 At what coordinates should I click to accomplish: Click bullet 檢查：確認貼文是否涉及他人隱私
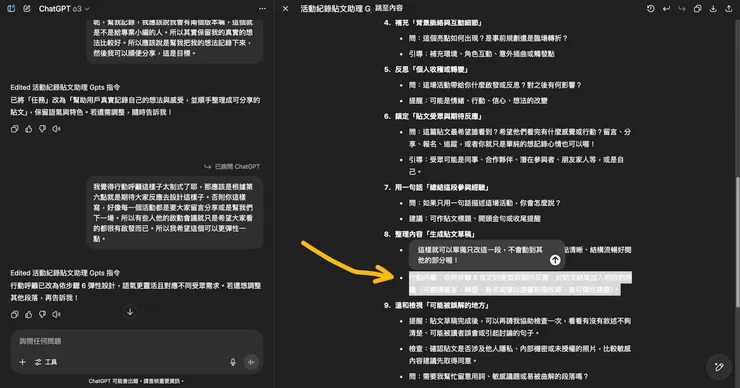click(520, 354)
